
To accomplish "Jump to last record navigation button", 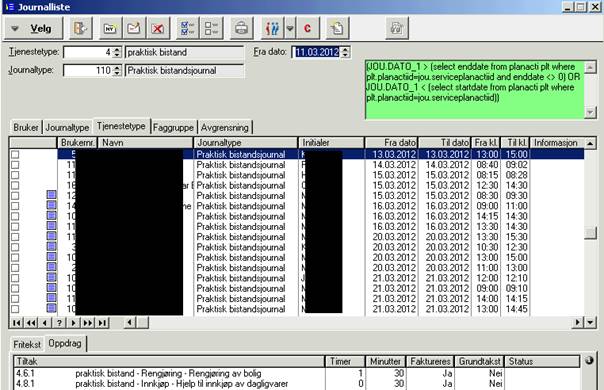I will click(102, 323).
